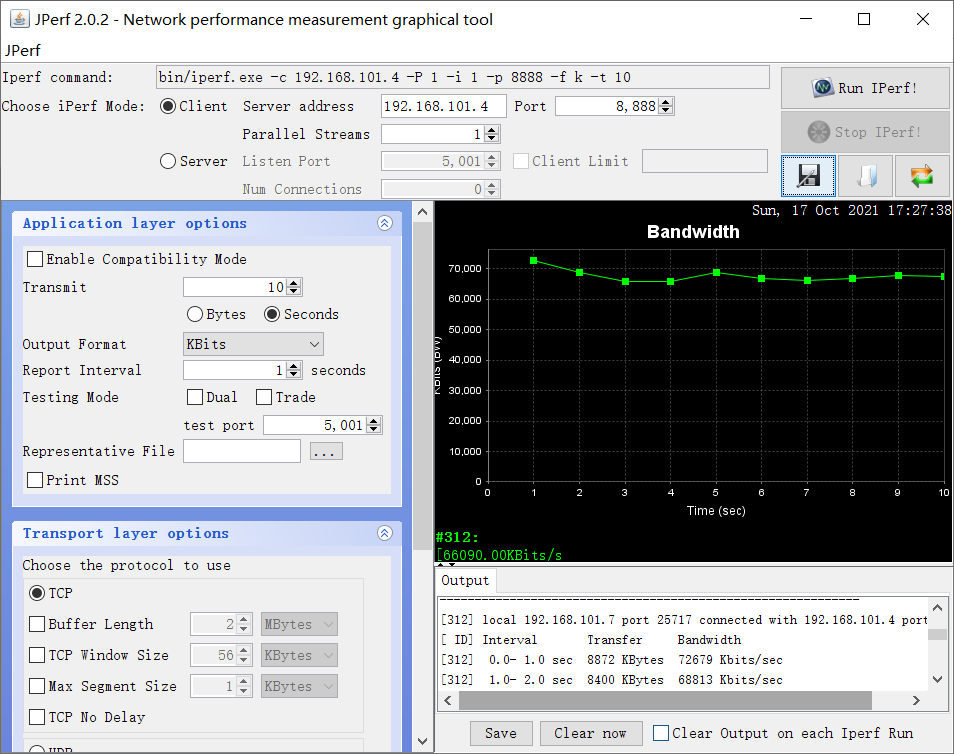Viewport: 954px width, 754px height.
Task: Collapse Transport layer options panel
Action: (x=385, y=533)
